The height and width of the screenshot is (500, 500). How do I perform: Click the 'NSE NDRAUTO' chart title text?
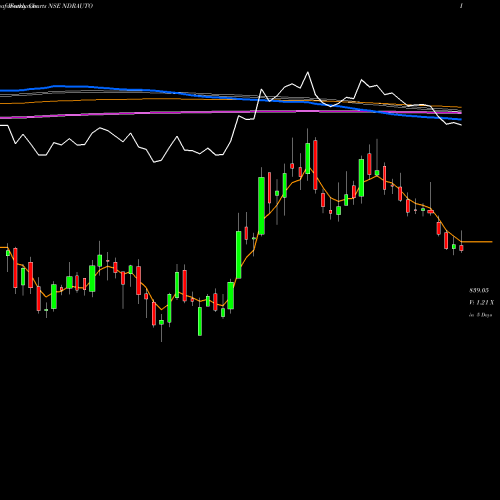pyautogui.click(x=71, y=6)
